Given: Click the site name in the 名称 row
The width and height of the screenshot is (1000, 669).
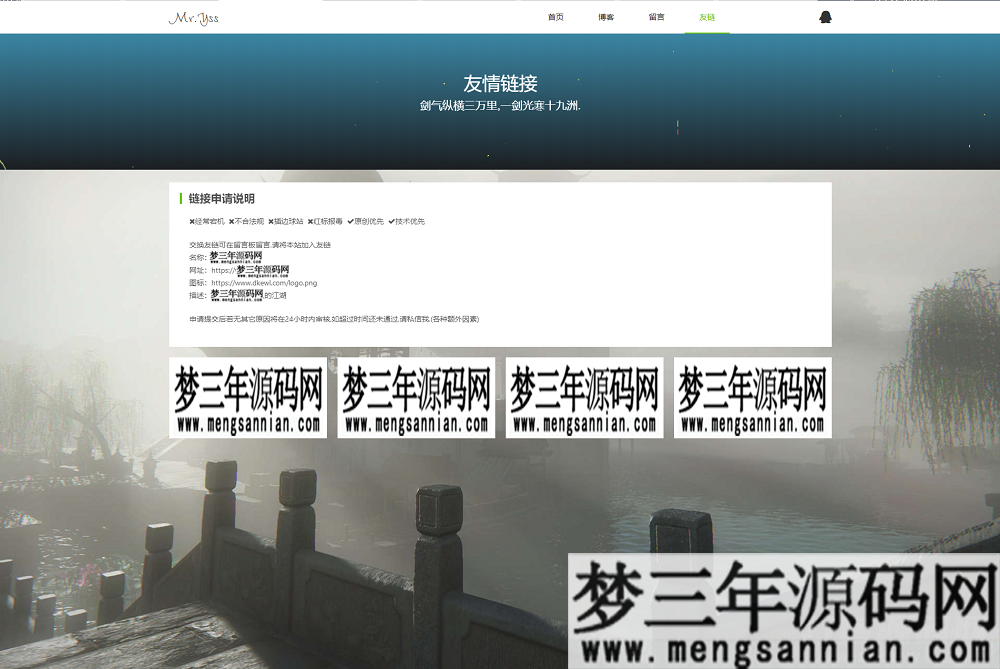Looking at the screenshot, I should (235, 256).
